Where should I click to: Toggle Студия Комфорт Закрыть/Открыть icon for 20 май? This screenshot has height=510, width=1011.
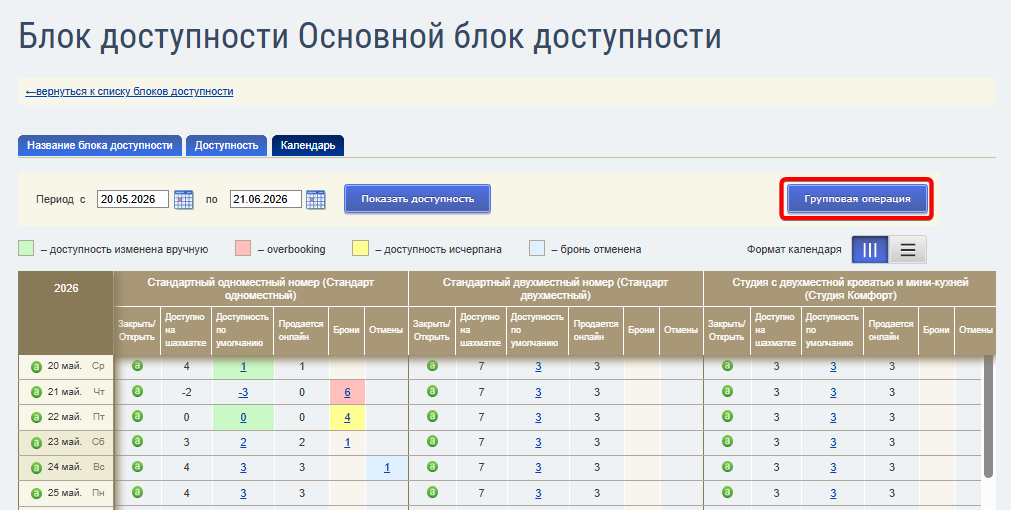point(727,366)
